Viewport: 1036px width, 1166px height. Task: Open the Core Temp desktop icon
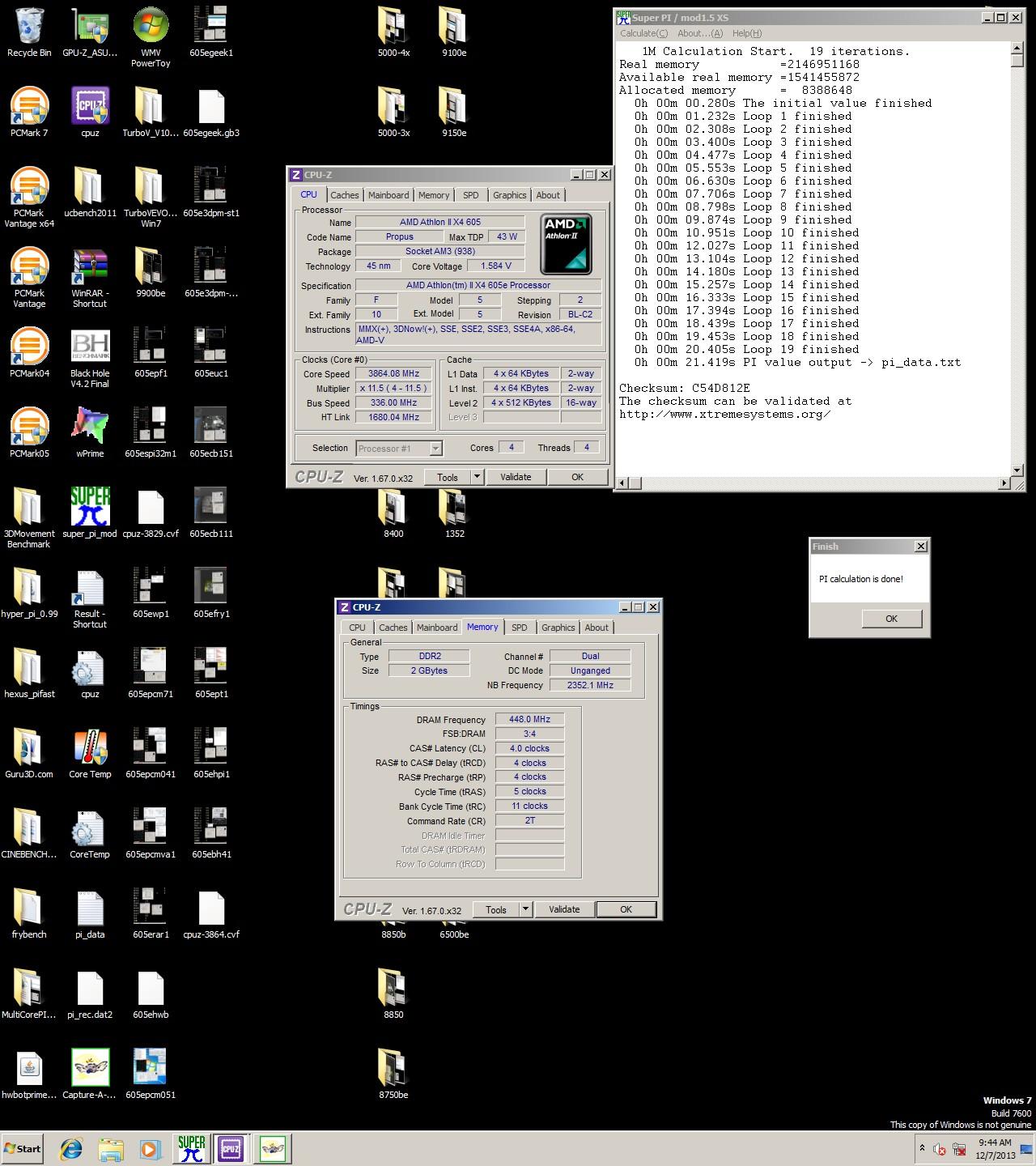point(90,754)
